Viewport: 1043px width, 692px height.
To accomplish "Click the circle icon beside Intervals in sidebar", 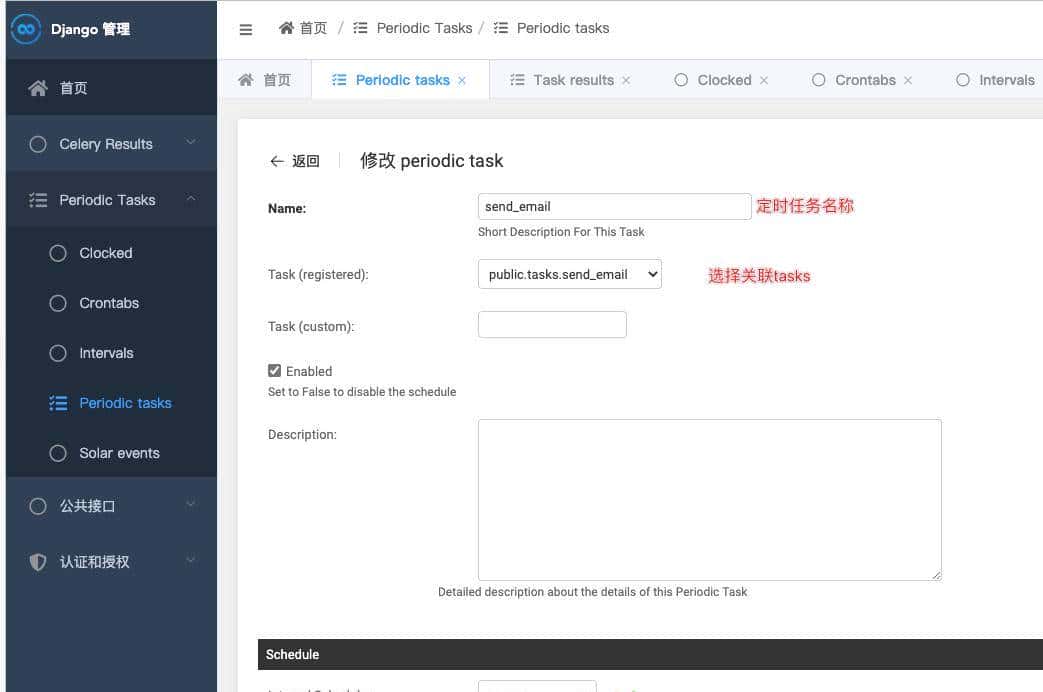I will [58, 352].
